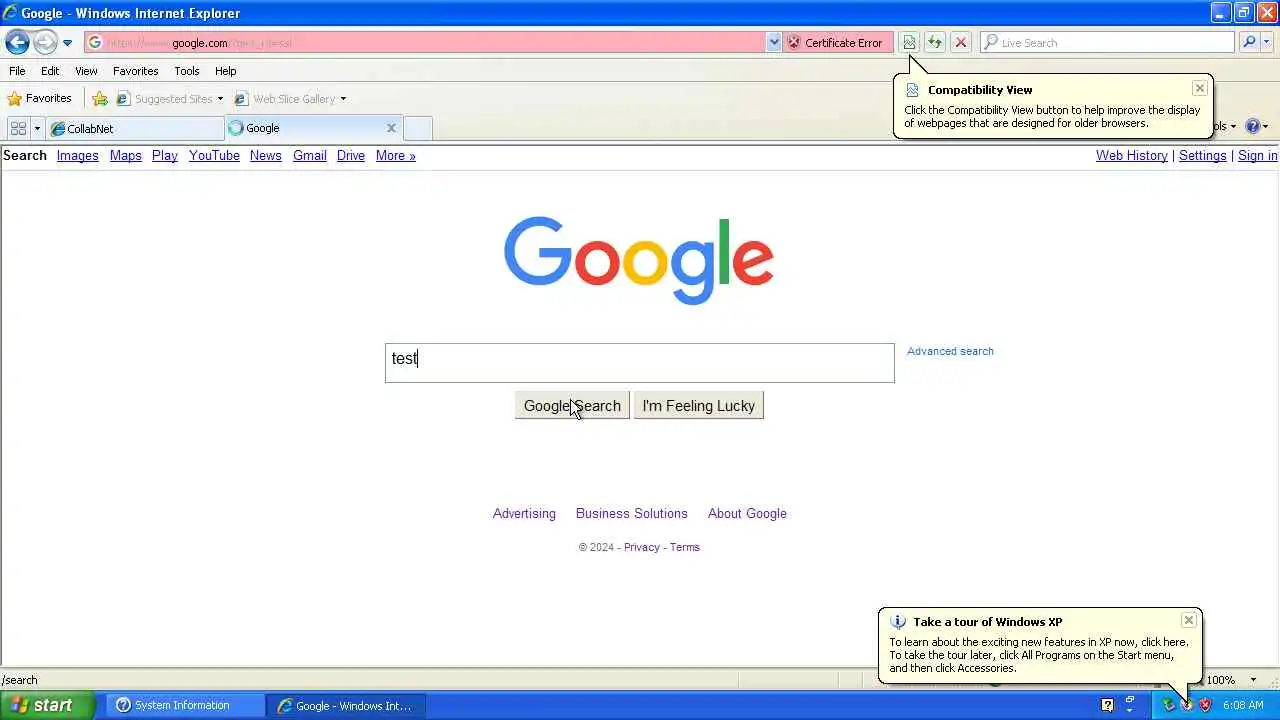Click the Forward navigation button
The image size is (1280, 720).
pos(45,42)
